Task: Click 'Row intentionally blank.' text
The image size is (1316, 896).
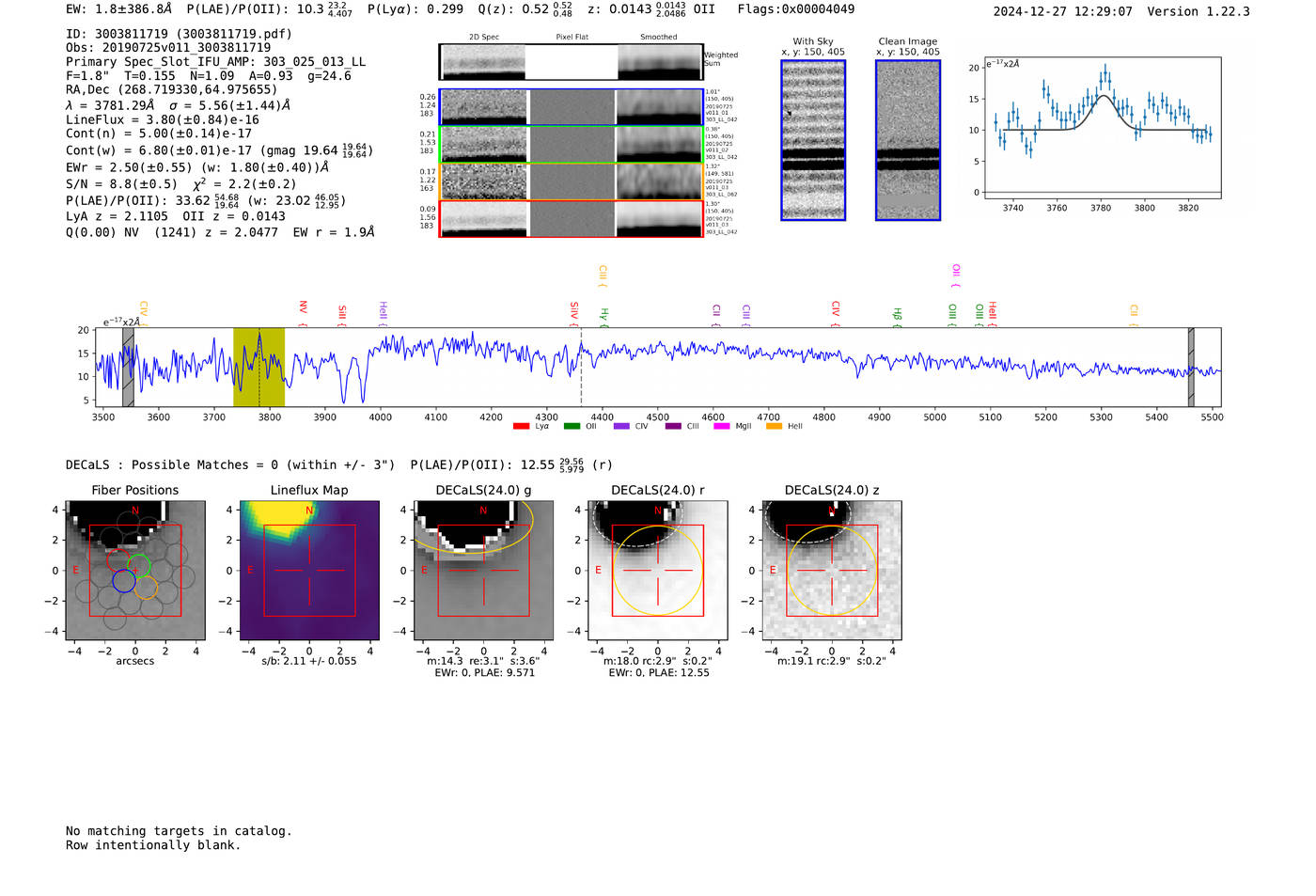Action: [x=153, y=845]
